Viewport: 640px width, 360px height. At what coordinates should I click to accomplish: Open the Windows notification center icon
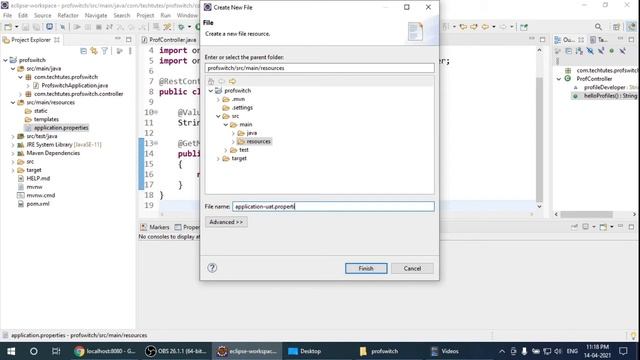pyautogui.click(x=623, y=351)
